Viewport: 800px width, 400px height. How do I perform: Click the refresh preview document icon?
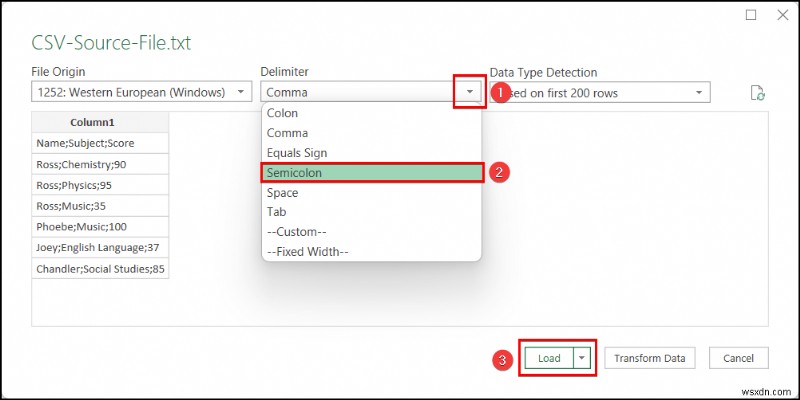[x=758, y=93]
